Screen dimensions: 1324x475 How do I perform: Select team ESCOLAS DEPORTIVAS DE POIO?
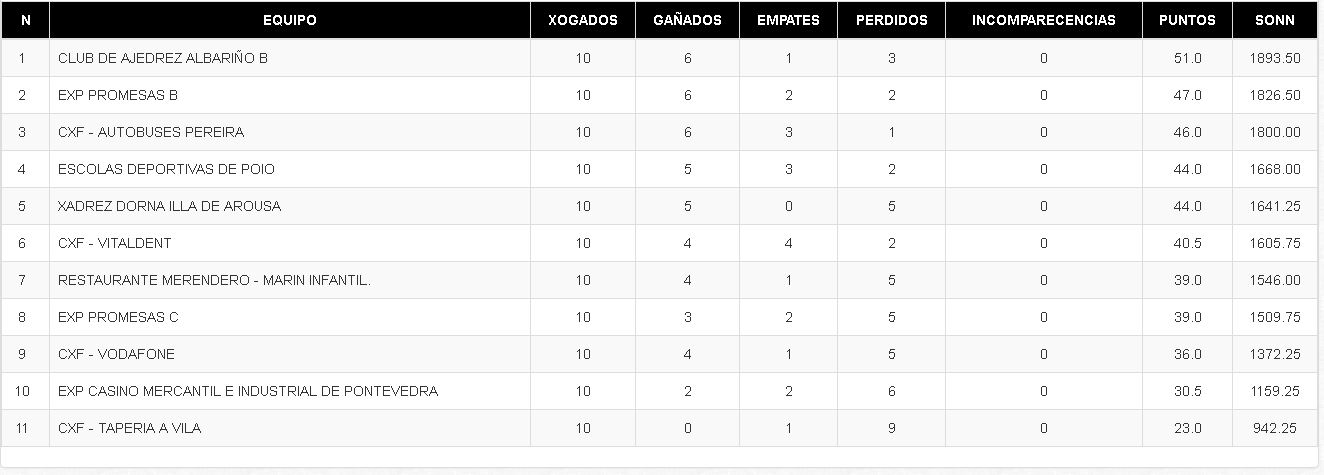coord(166,169)
